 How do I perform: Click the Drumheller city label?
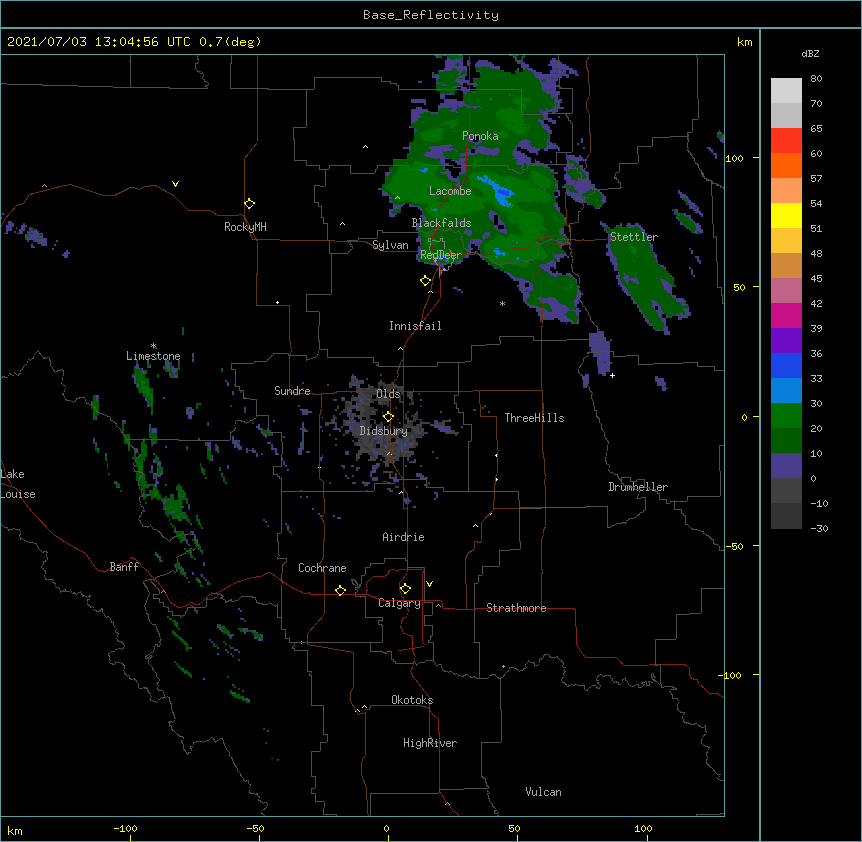coord(638,487)
